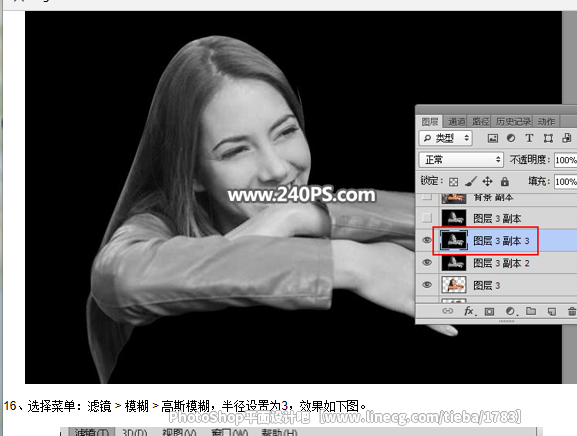The height and width of the screenshot is (436, 577).
Task: Add a layer style via fx icon
Action: [x=469, y=311]
